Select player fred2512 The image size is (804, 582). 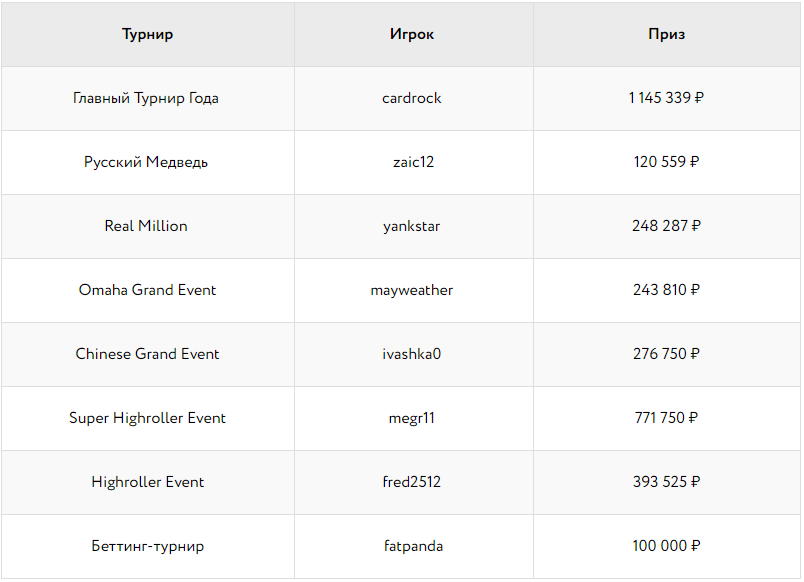[x=412, y=482]
